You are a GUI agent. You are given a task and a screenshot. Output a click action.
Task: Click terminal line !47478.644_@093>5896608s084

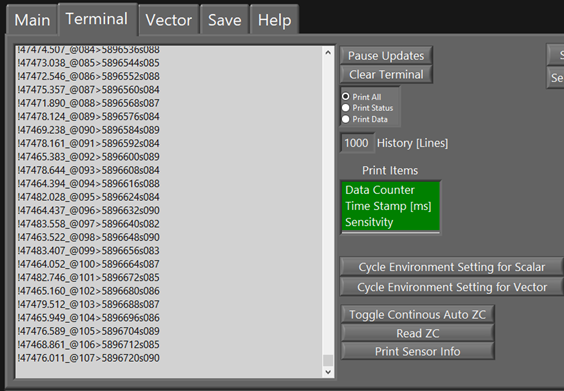pyautogui.click(x=88, y=170)
